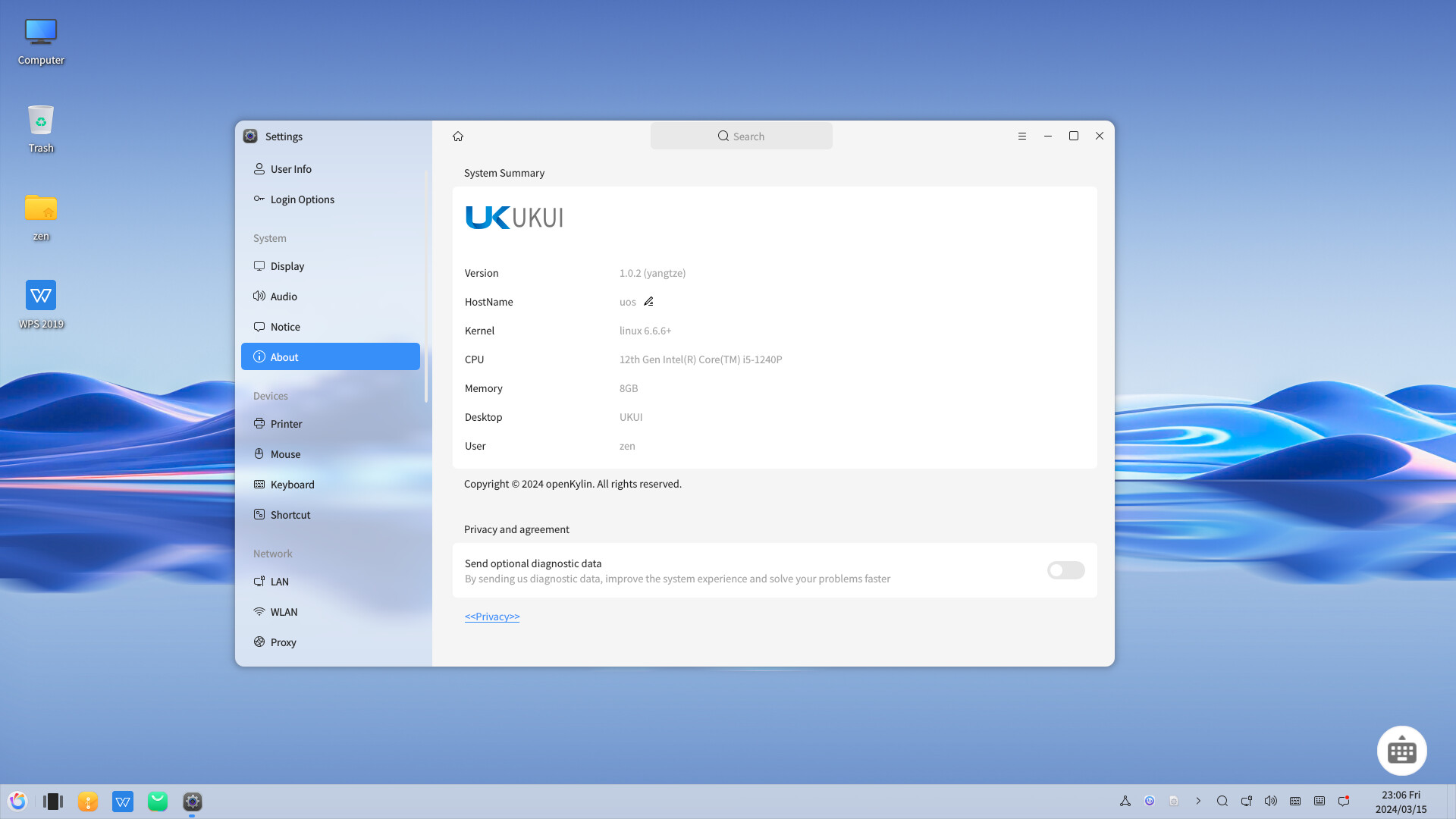Select Keyboard in the sidebar
Viewport: 1456px width, 819px height.
[292, 485]
